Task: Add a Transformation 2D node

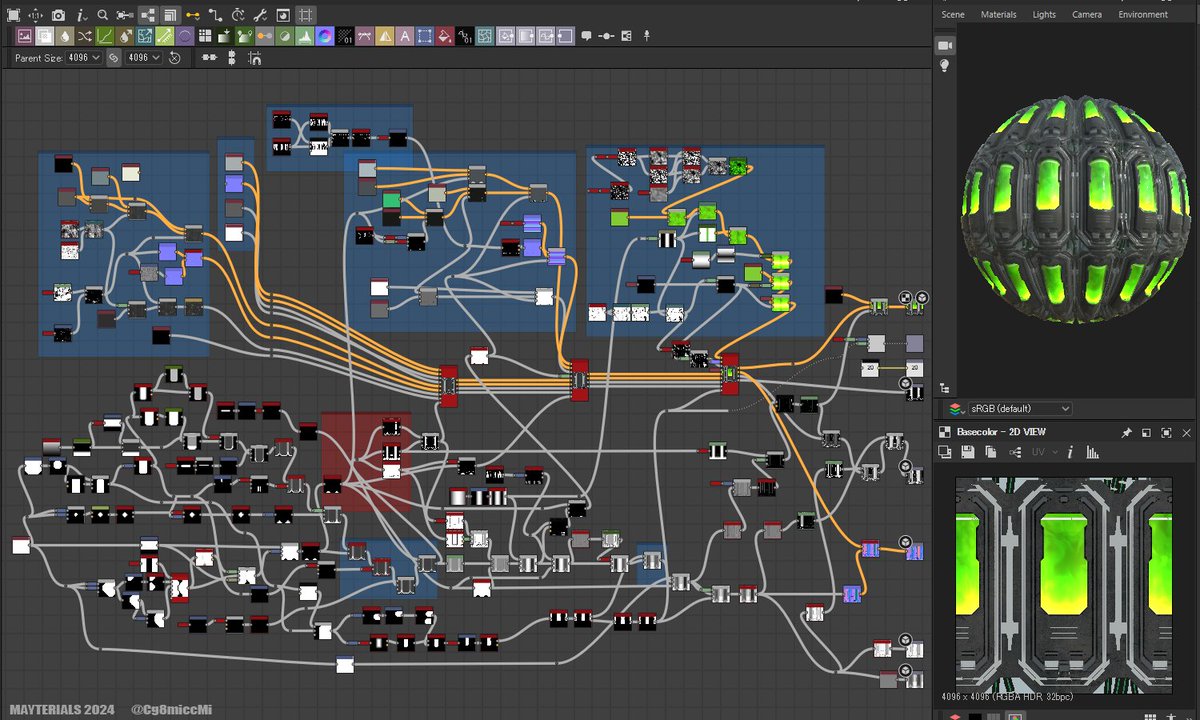Action: tap(425, 36)
